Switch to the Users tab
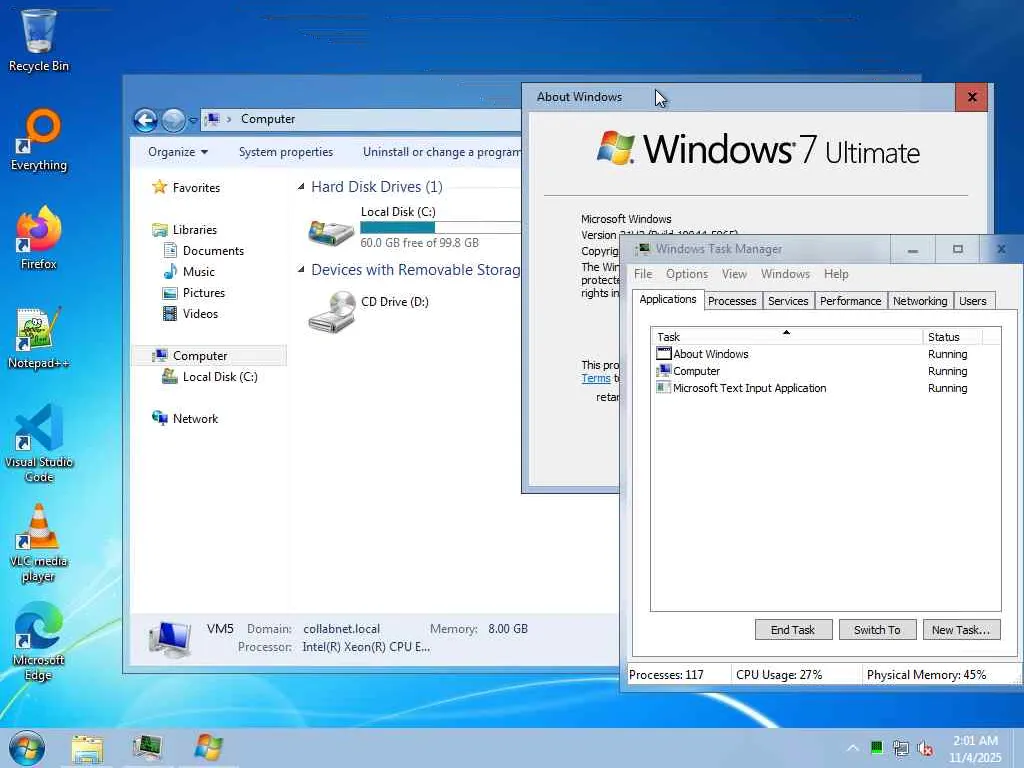 [972, 301]
